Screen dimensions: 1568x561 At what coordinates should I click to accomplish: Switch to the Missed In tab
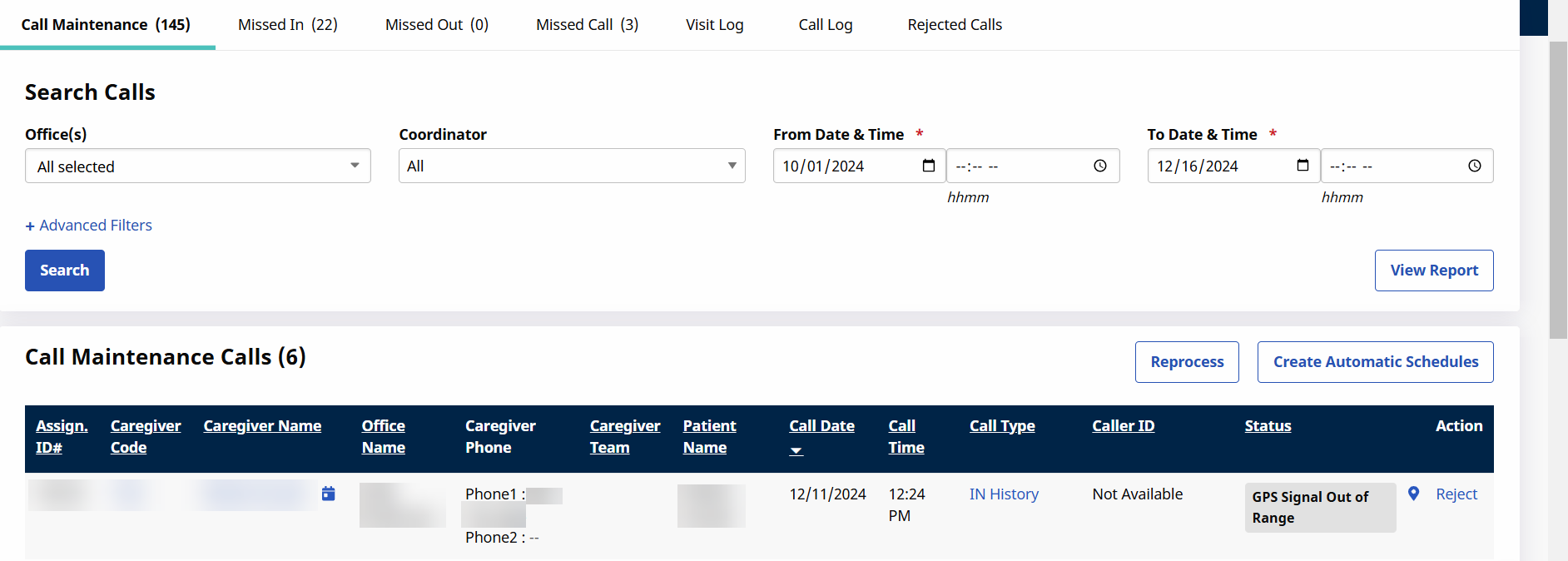tap(288, 25)
